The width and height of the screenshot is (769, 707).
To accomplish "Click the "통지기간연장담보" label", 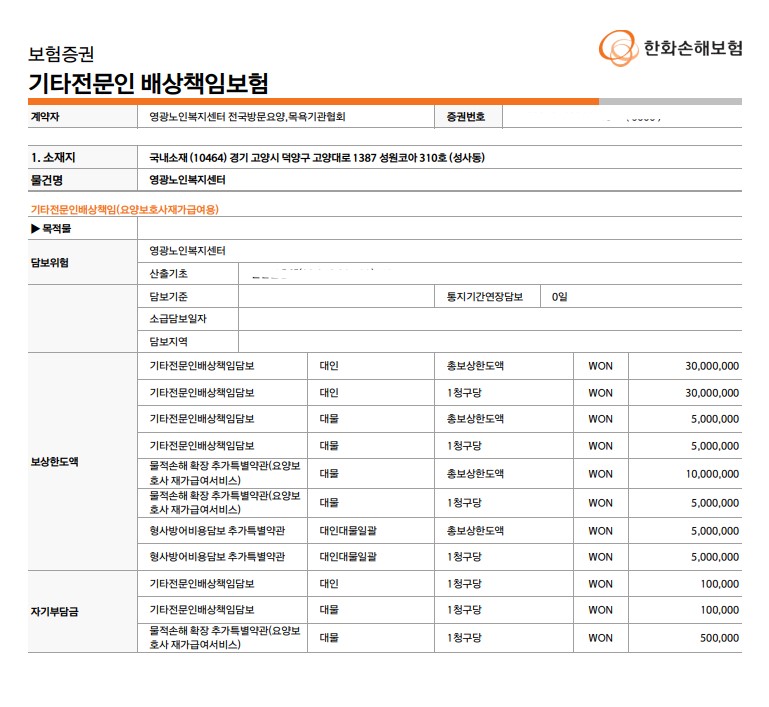I will [x=485, y=297].
